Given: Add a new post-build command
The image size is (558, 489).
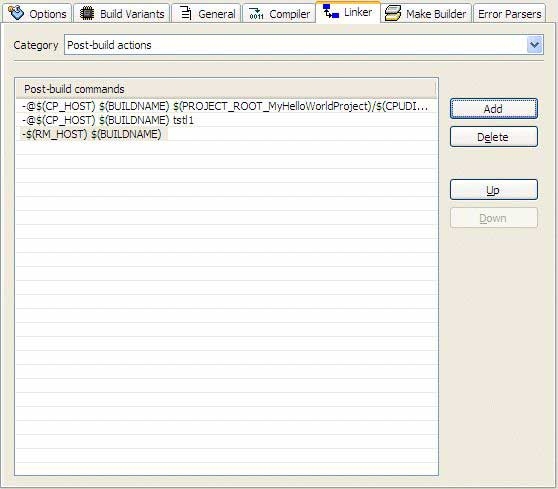Looking at the screenshot, I should pyautogui.click(x=494, y=109).
